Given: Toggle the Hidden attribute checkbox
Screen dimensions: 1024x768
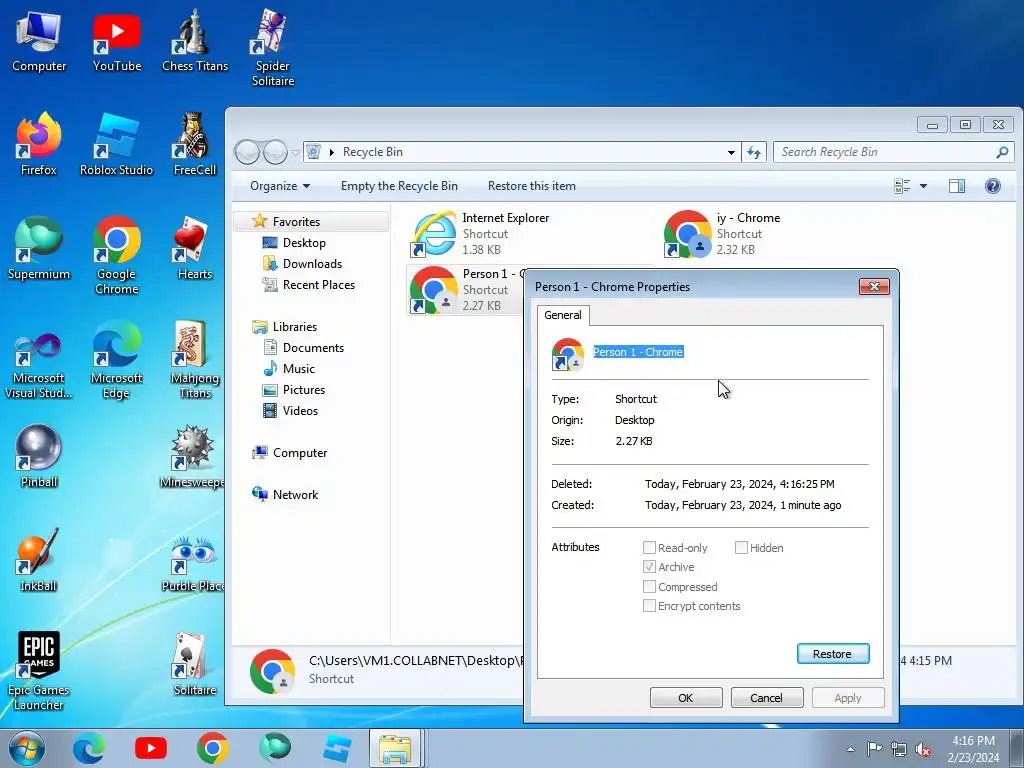Looking at the screenshot, I should 741,547.
